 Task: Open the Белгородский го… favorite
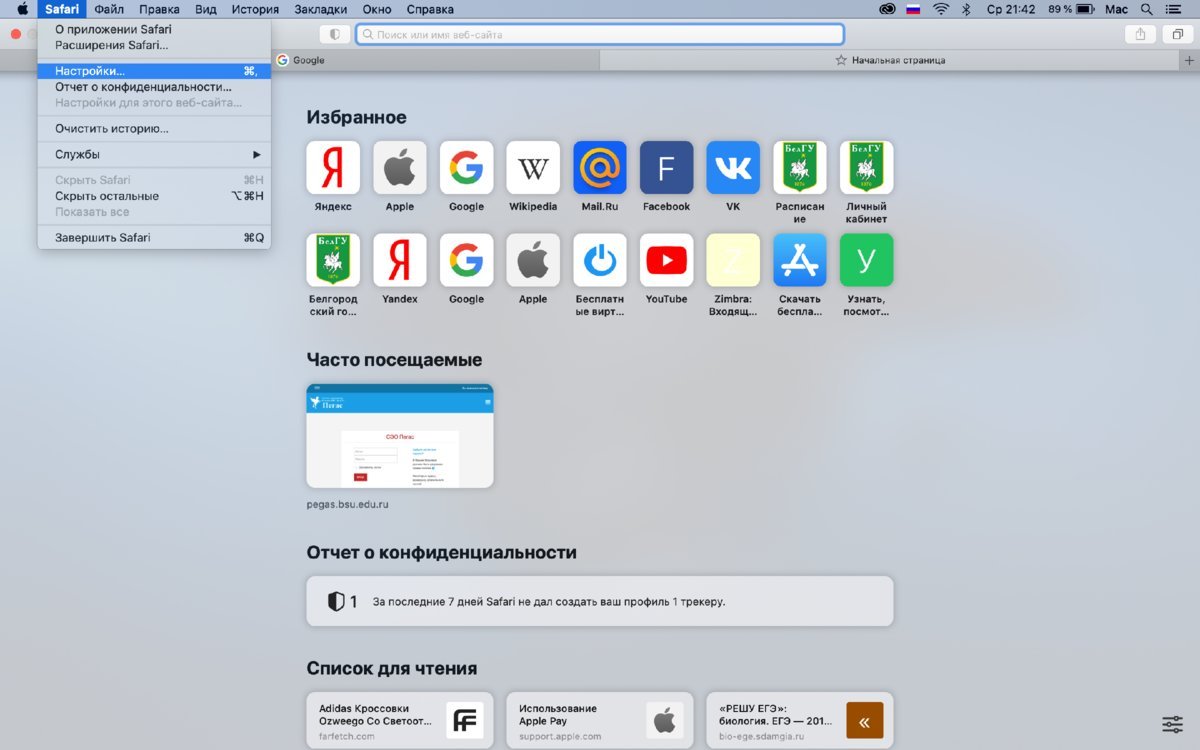tap(333, 260)
